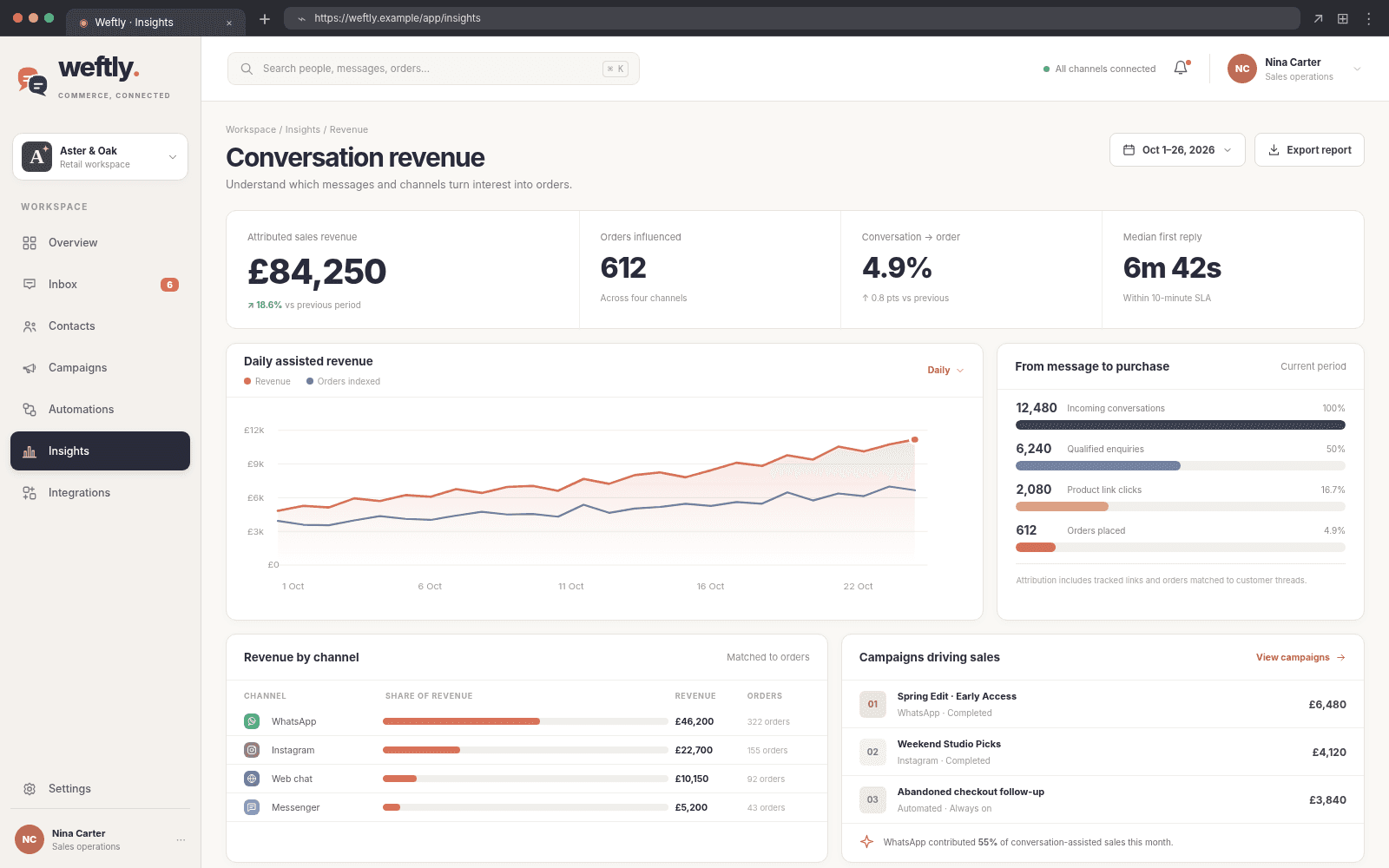The width and height of the screenshot is (1389, 868).
Task: Click the NC avatar in sidebar footer
Action: [30, 839]
